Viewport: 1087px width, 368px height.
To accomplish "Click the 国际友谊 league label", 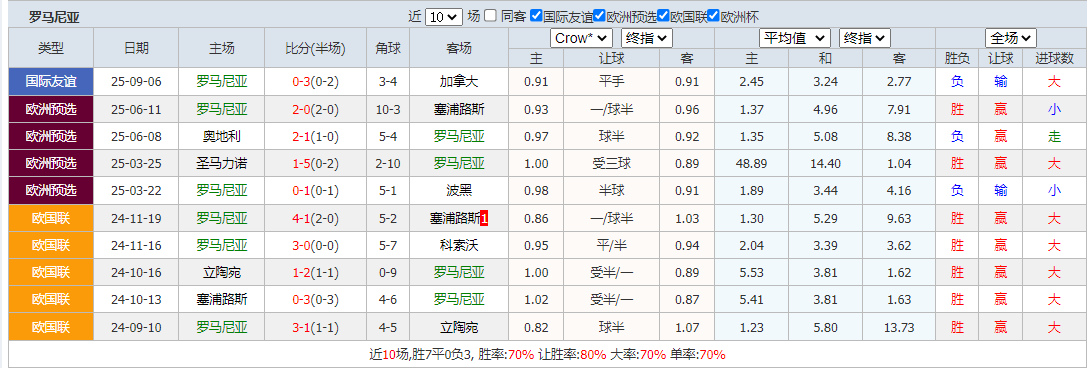I will pyautogui.click(x=51, y=82).
